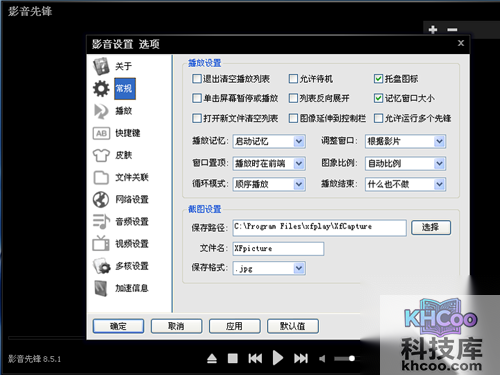This screenshot has height=375, width=500.
Task: Uncheck the 托盘图标 checkbox
Action: coord(378,79)
